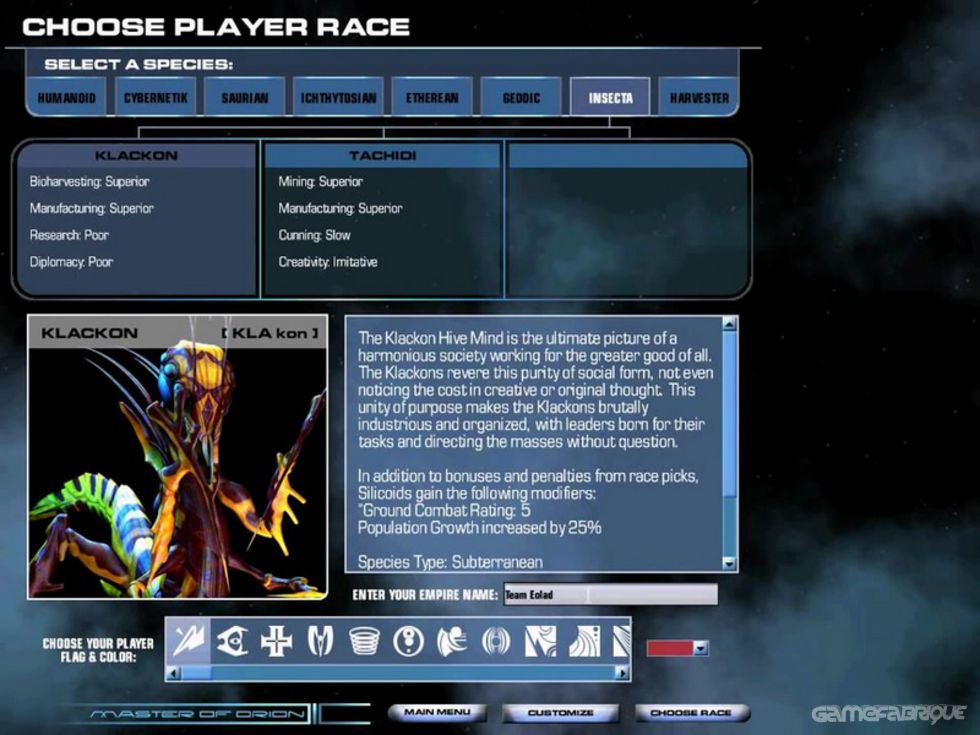The height and width of the screenshot is (735, 980).
Task: Select the Humanoid species tab
Action: click(x=67, y=98)
